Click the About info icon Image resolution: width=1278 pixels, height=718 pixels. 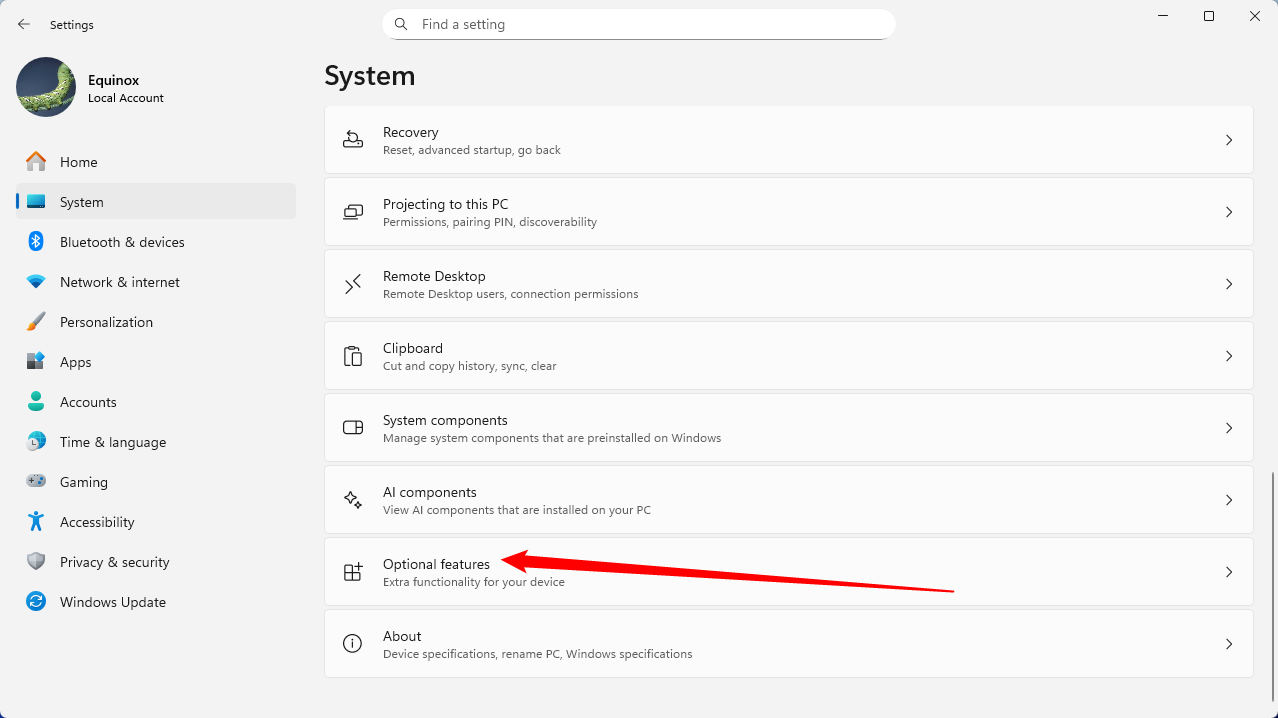coord(352,644)
